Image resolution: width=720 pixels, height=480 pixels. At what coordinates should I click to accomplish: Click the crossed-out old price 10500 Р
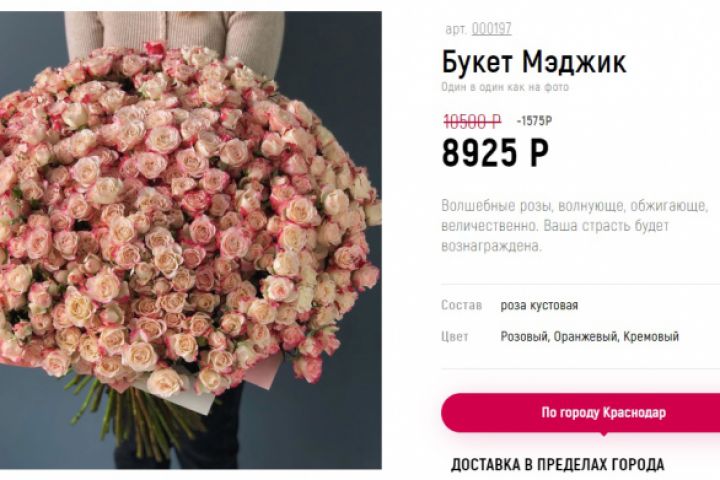[x=472, y=121]
